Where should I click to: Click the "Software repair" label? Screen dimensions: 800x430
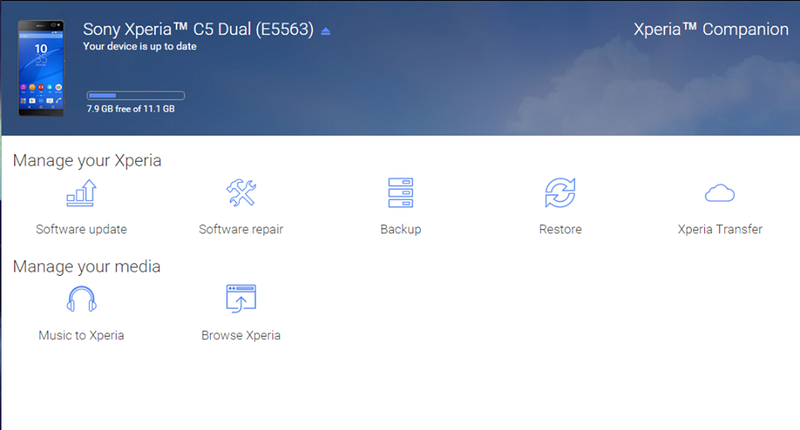click(241, 229)
